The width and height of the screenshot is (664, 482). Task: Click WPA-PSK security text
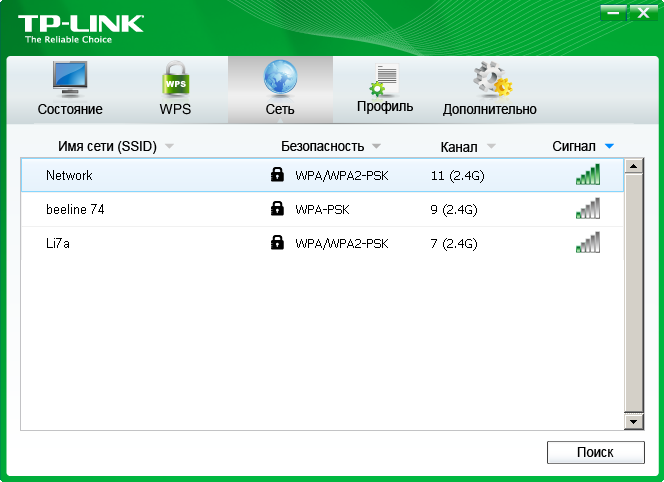(322, 209)
